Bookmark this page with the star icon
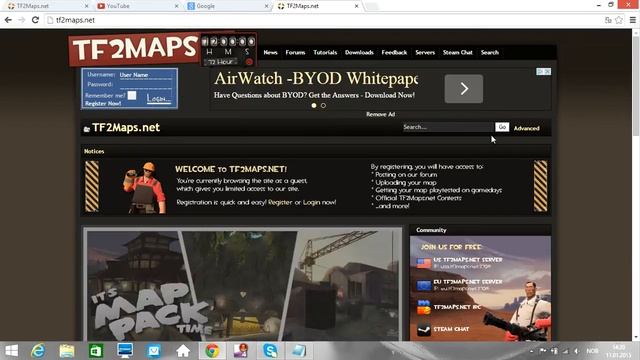This screenshot has height=360, width=640. 619,20
